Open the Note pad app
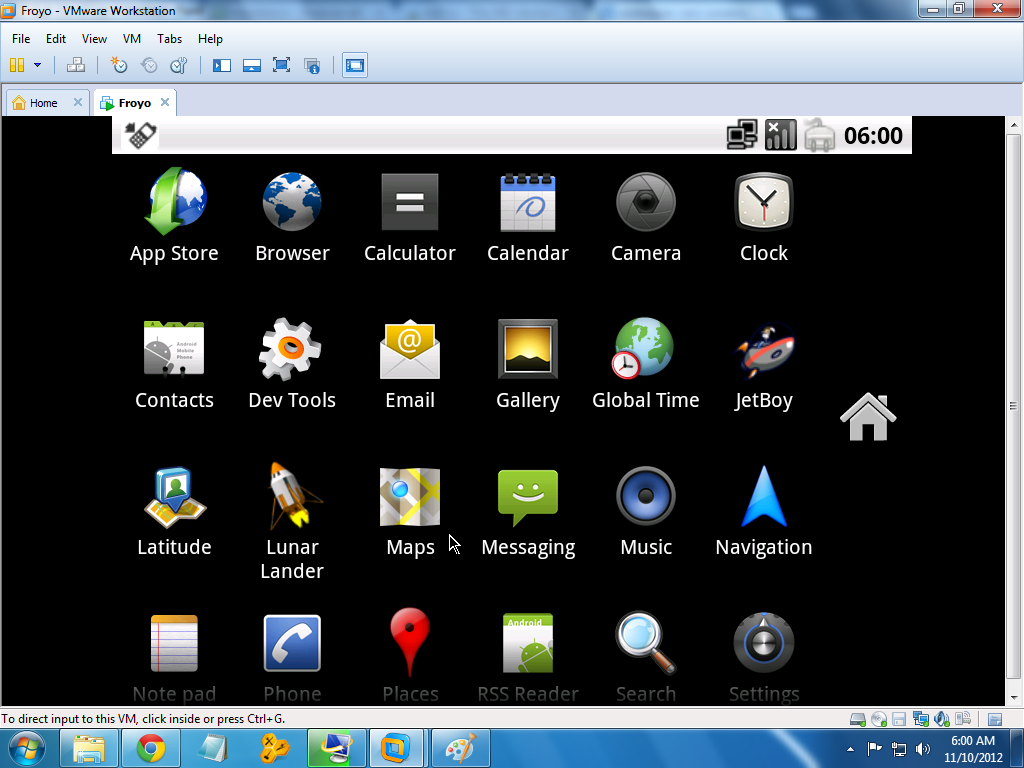This screenshot has width=1024, height=768. click(x=174, y=657)
